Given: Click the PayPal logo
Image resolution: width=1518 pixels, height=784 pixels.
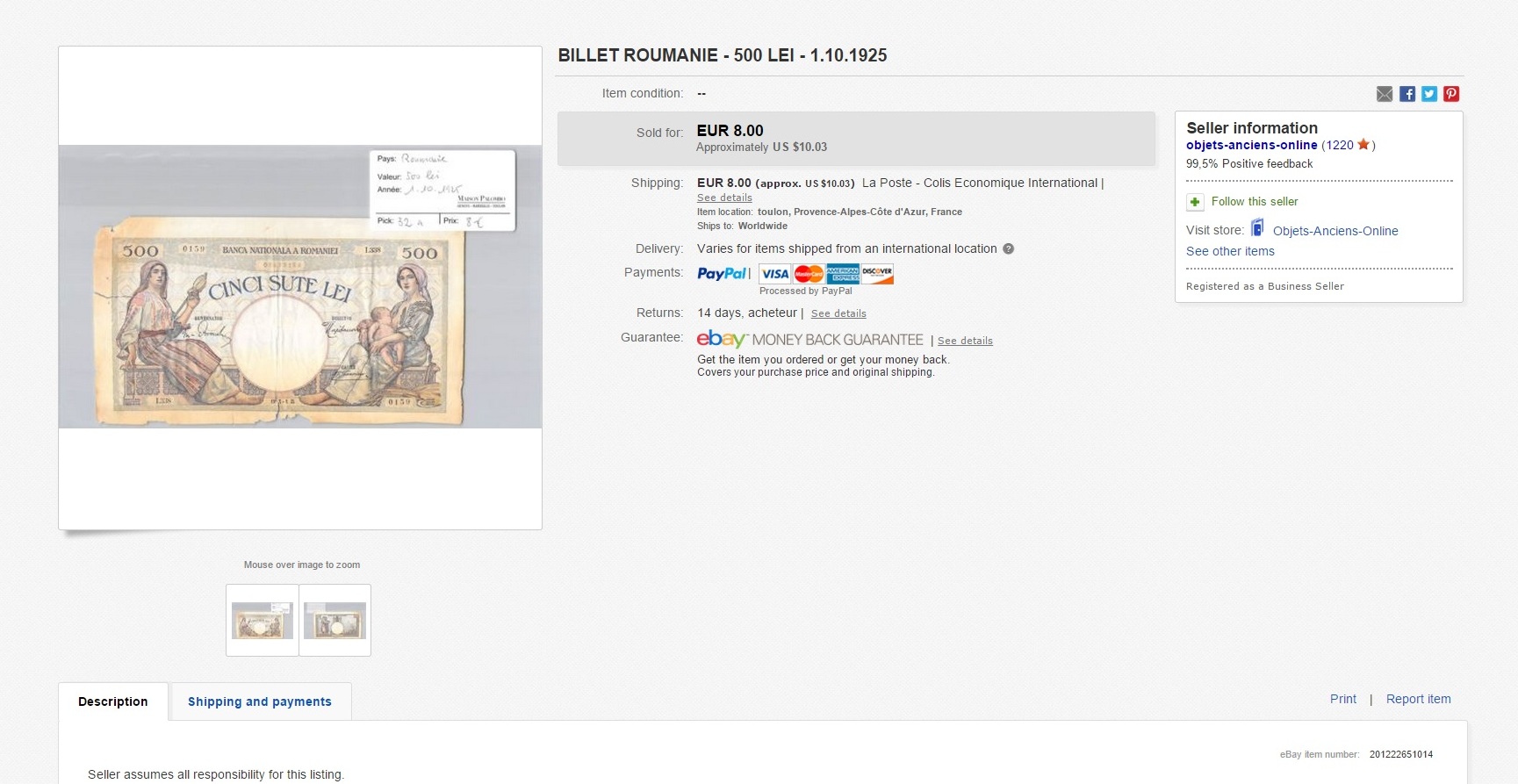Looking at the screenshot, I should (723, 274).
